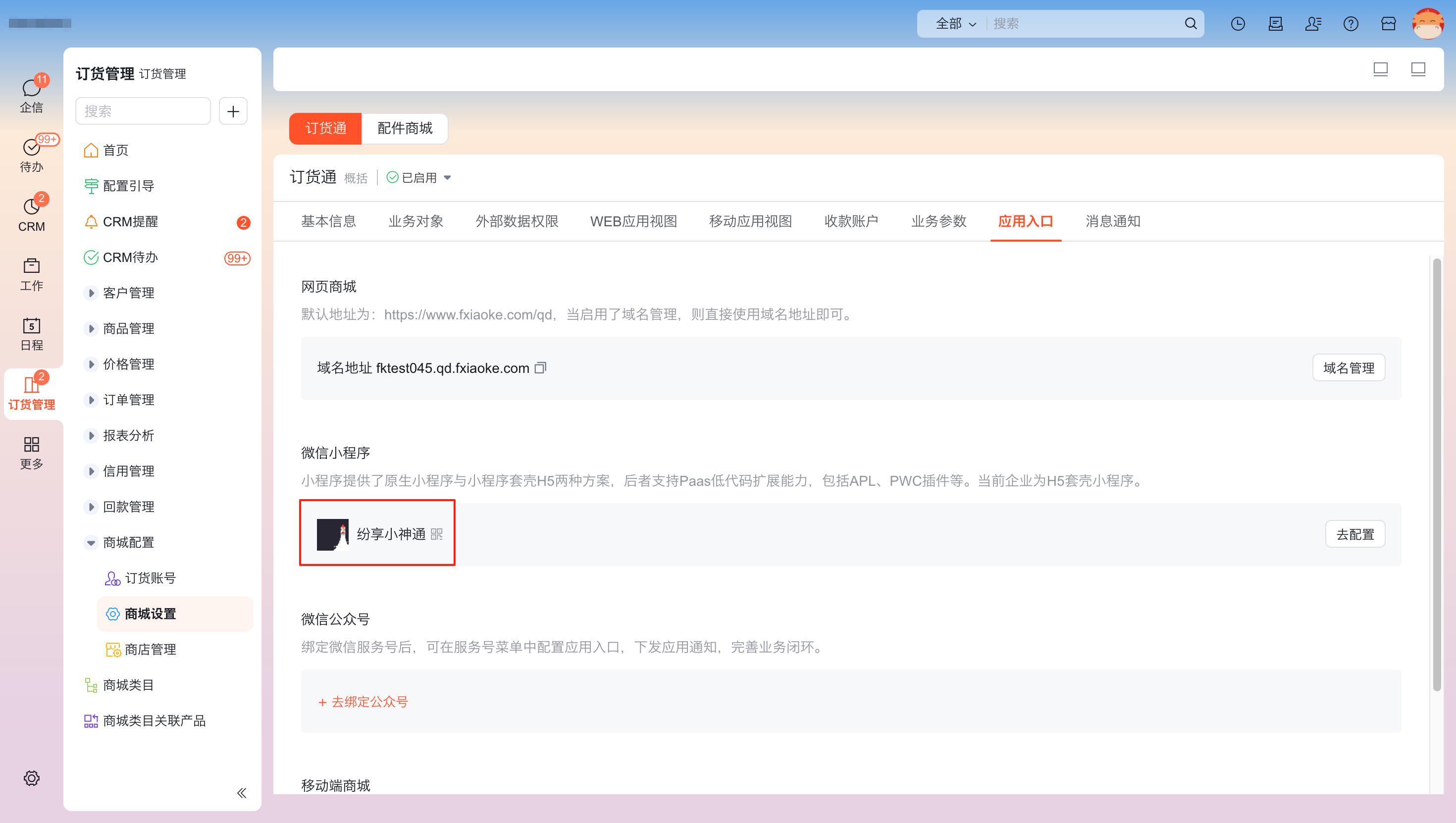
Task: Open the 全部 search scope dropdown
Action: coord(955,24)
